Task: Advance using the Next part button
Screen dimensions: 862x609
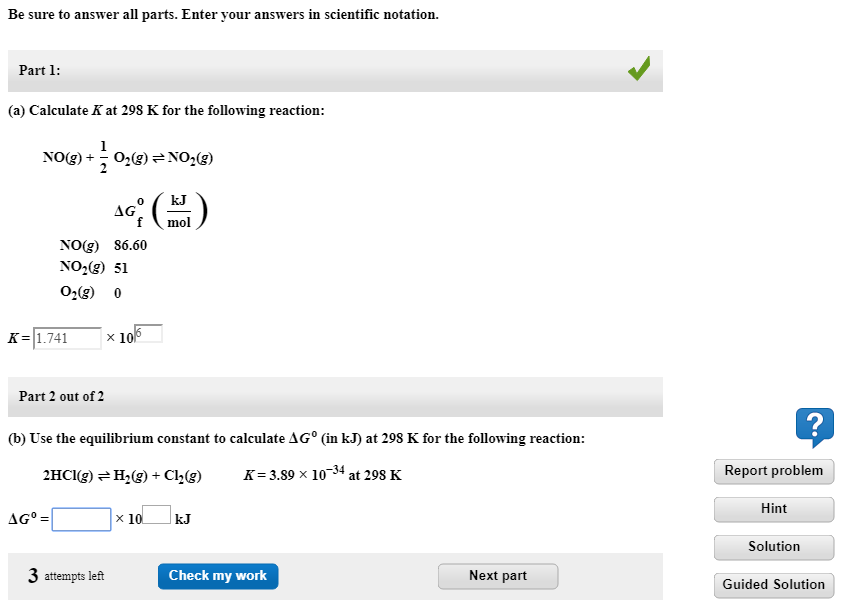Action: [x=497, y=575]
